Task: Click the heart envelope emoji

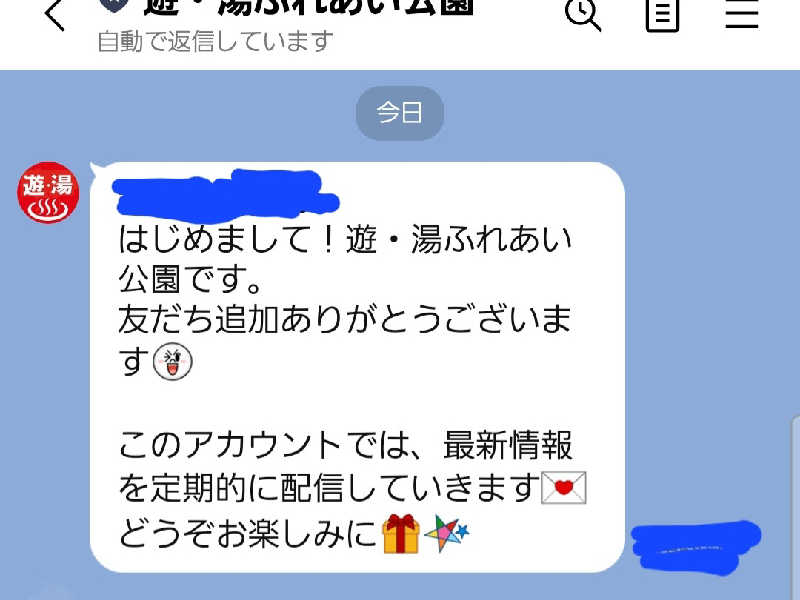Action: 564,488
